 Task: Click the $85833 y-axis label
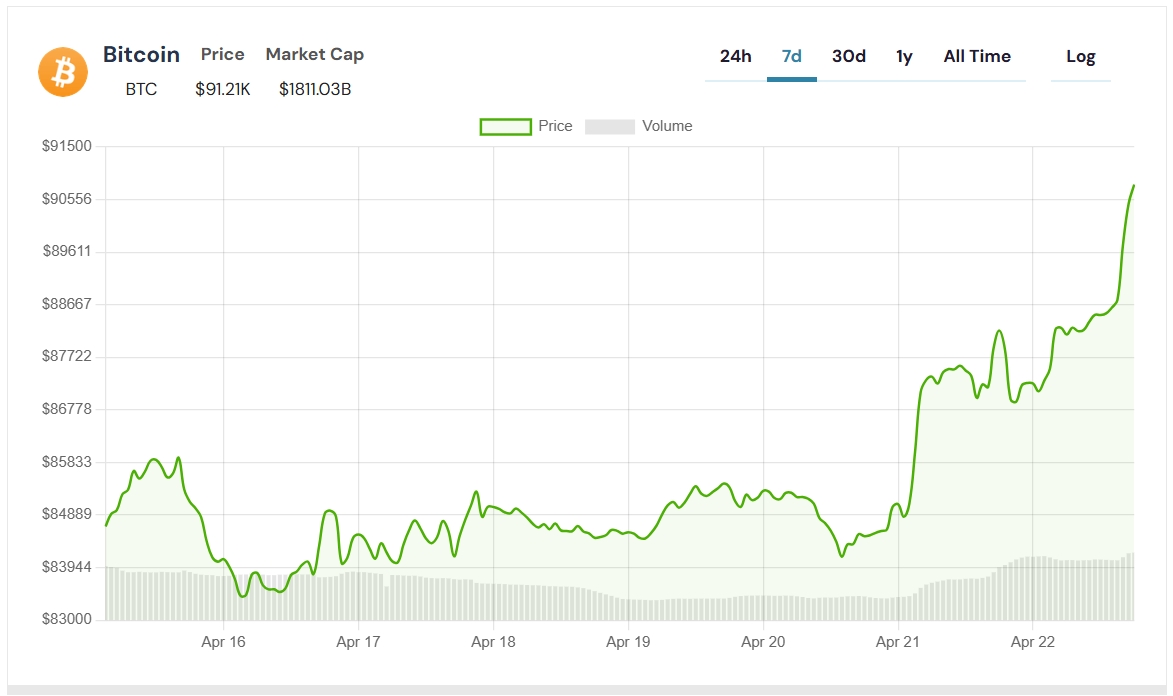[x=67, y=461]
